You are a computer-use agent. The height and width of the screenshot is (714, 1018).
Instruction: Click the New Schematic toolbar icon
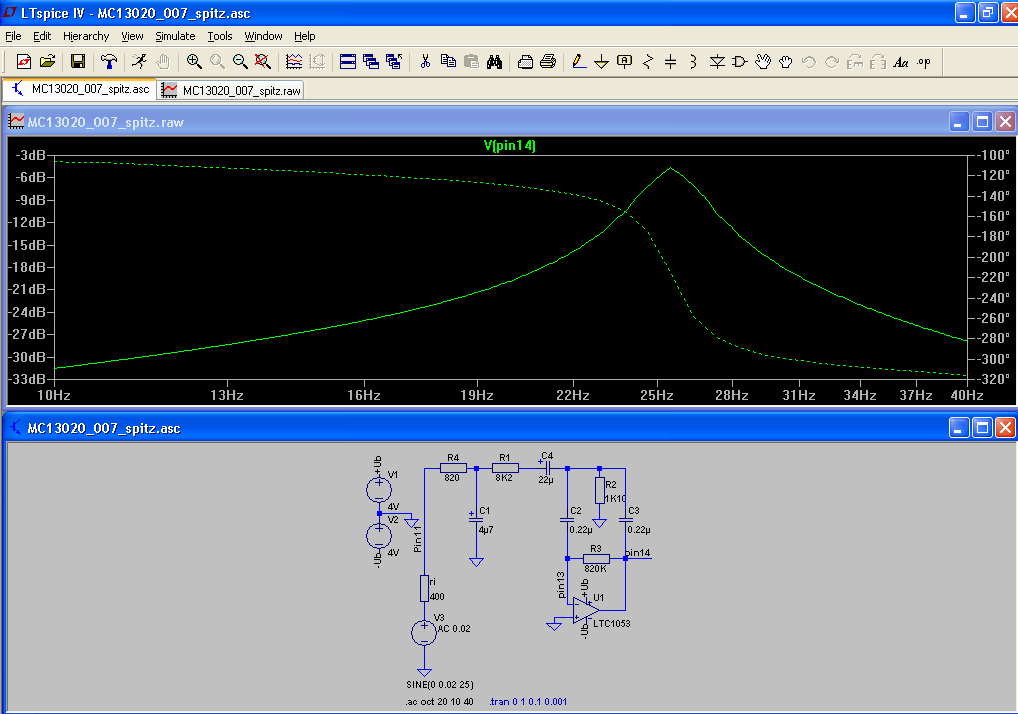click(24, 62)
